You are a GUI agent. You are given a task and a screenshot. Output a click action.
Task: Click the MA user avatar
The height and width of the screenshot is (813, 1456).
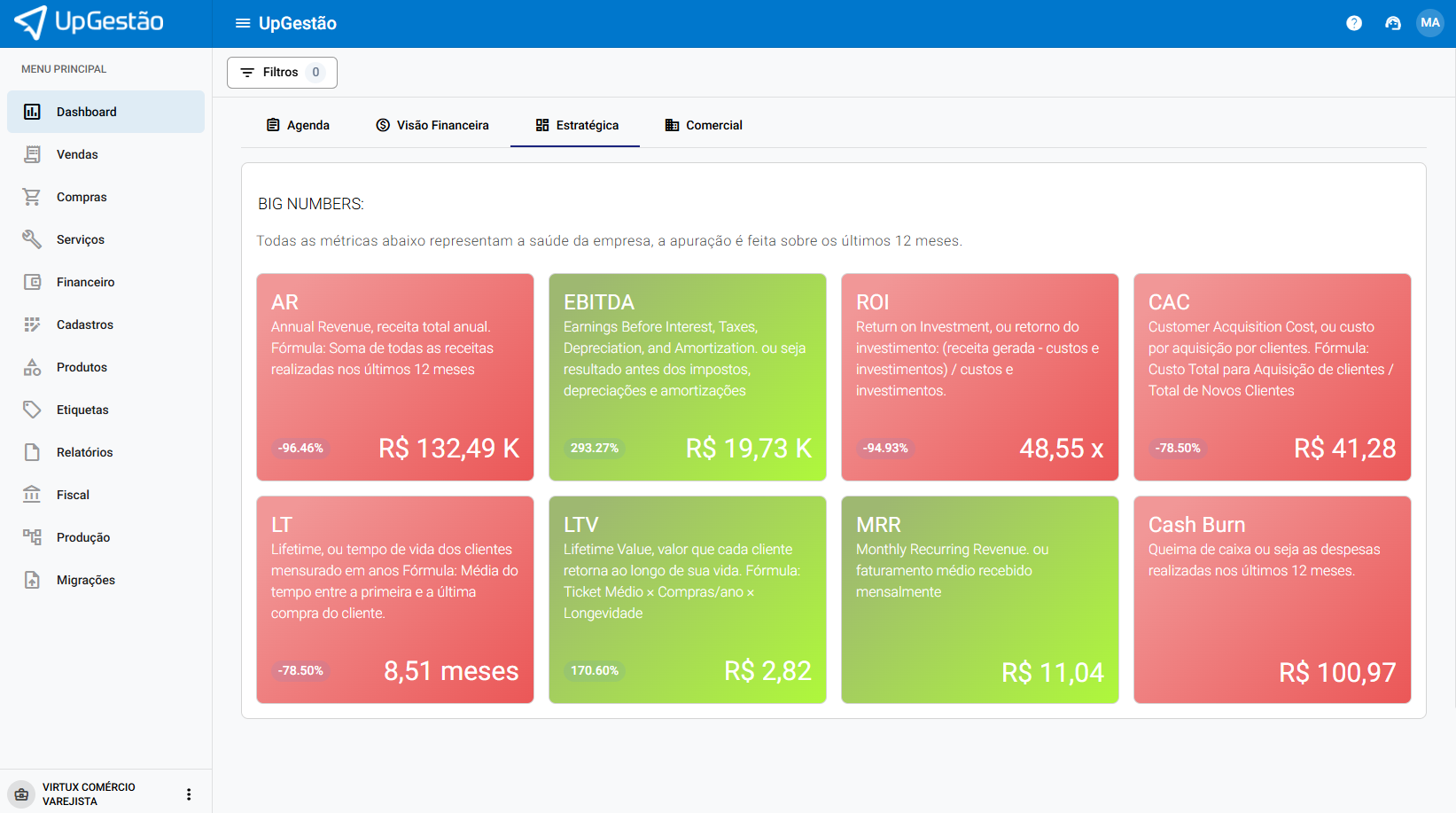coord(1429,23)
